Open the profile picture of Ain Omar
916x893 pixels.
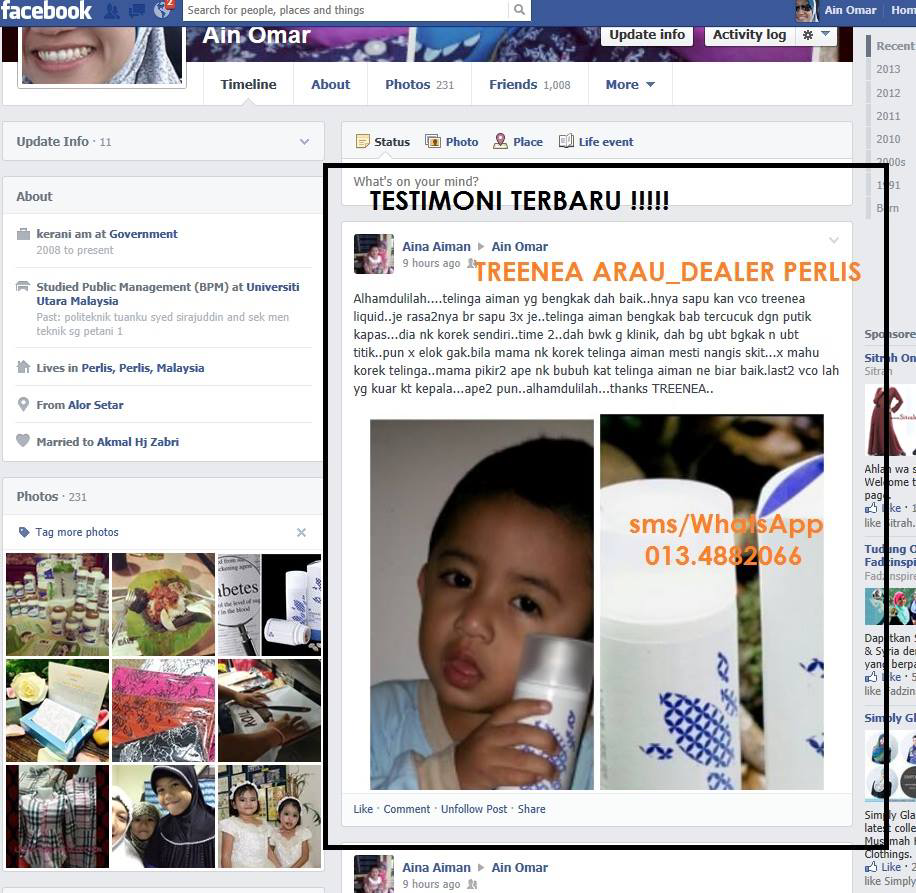click(102, 55)
